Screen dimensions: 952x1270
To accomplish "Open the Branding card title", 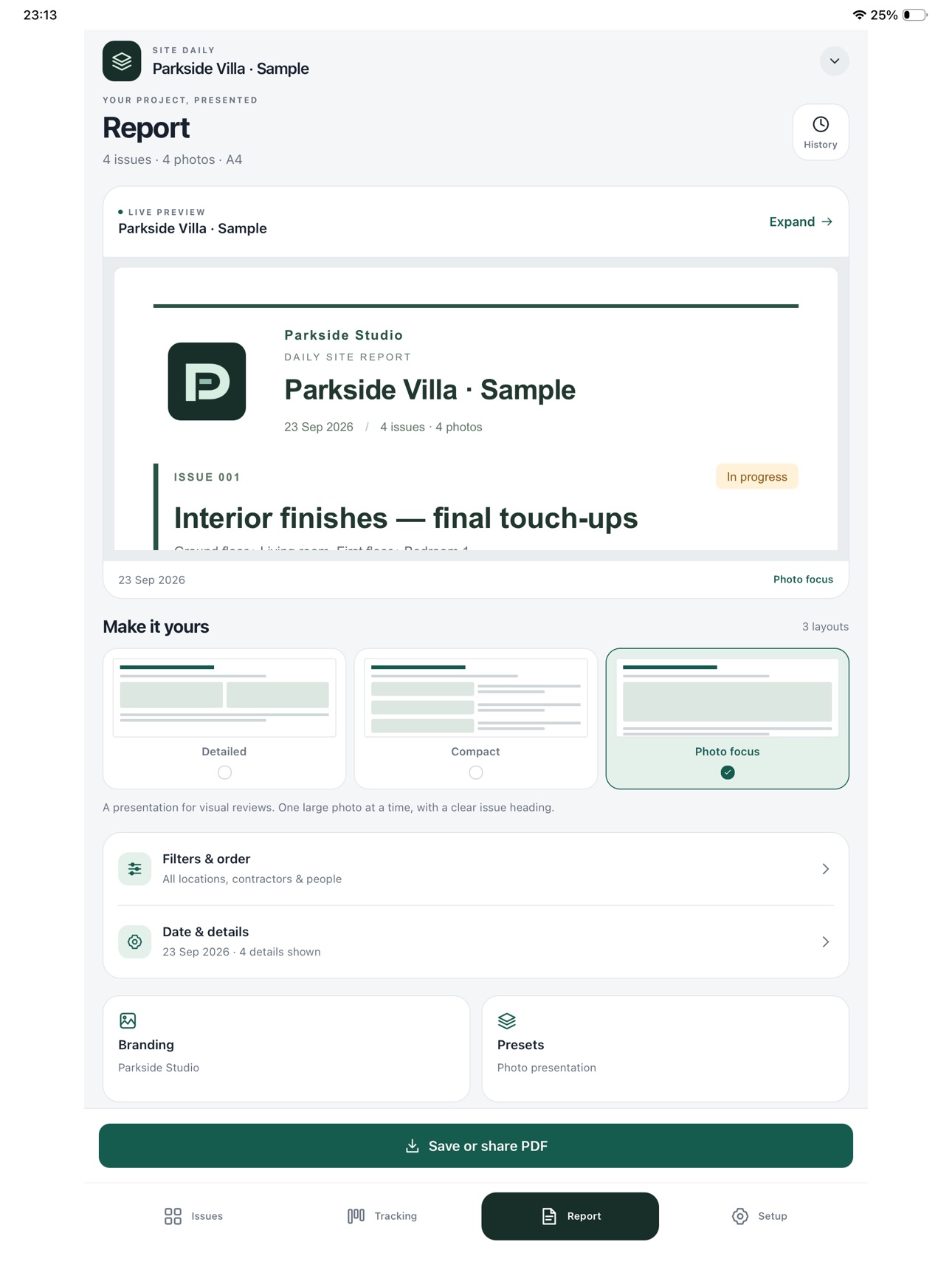I will pos(146,1045).
